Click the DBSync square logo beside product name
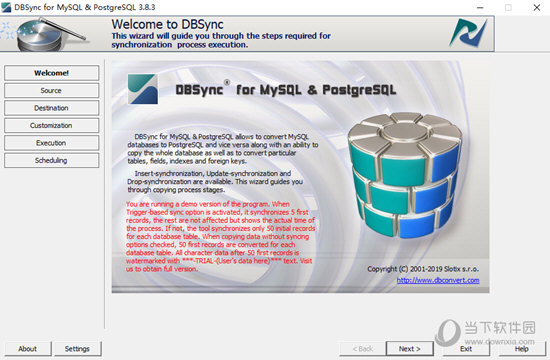This screenshot has width=550, height=360. coord(143,89)
